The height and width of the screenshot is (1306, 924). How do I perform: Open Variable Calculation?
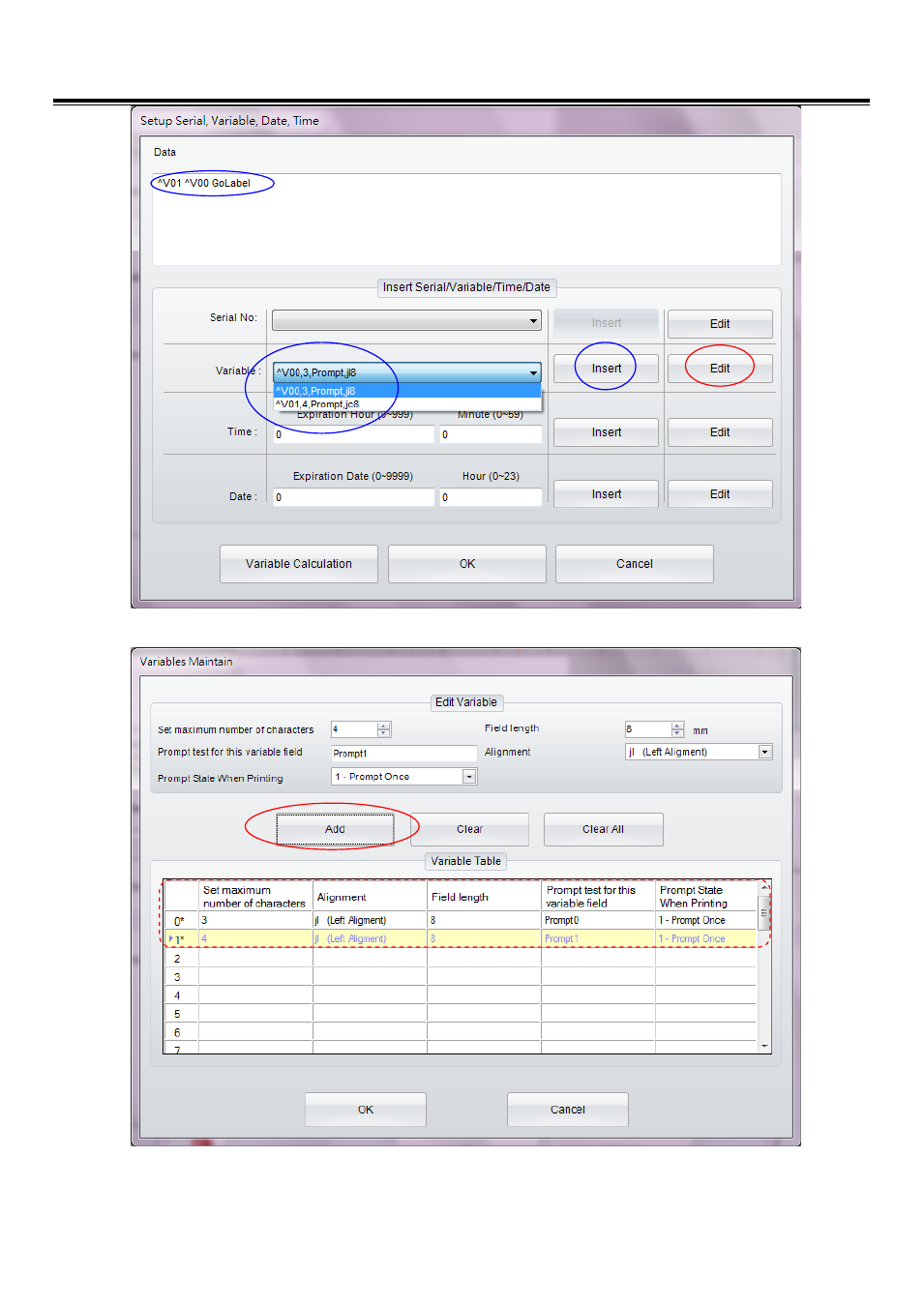[299, 564]
